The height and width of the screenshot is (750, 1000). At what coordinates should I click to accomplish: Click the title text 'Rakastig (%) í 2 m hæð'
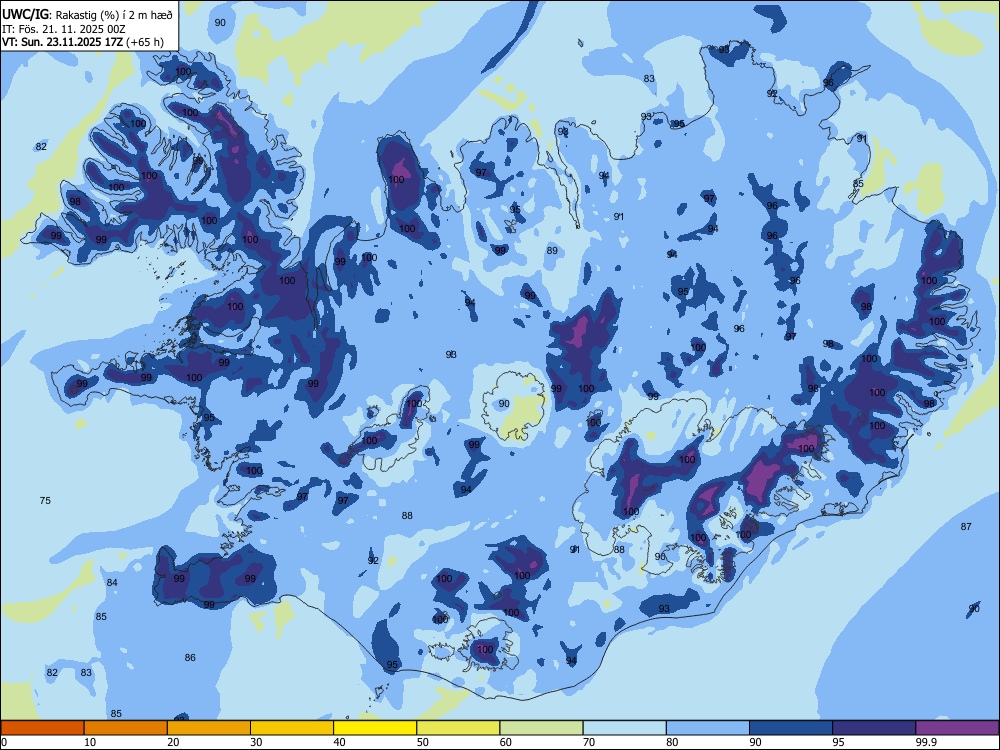tap(114, 15)
